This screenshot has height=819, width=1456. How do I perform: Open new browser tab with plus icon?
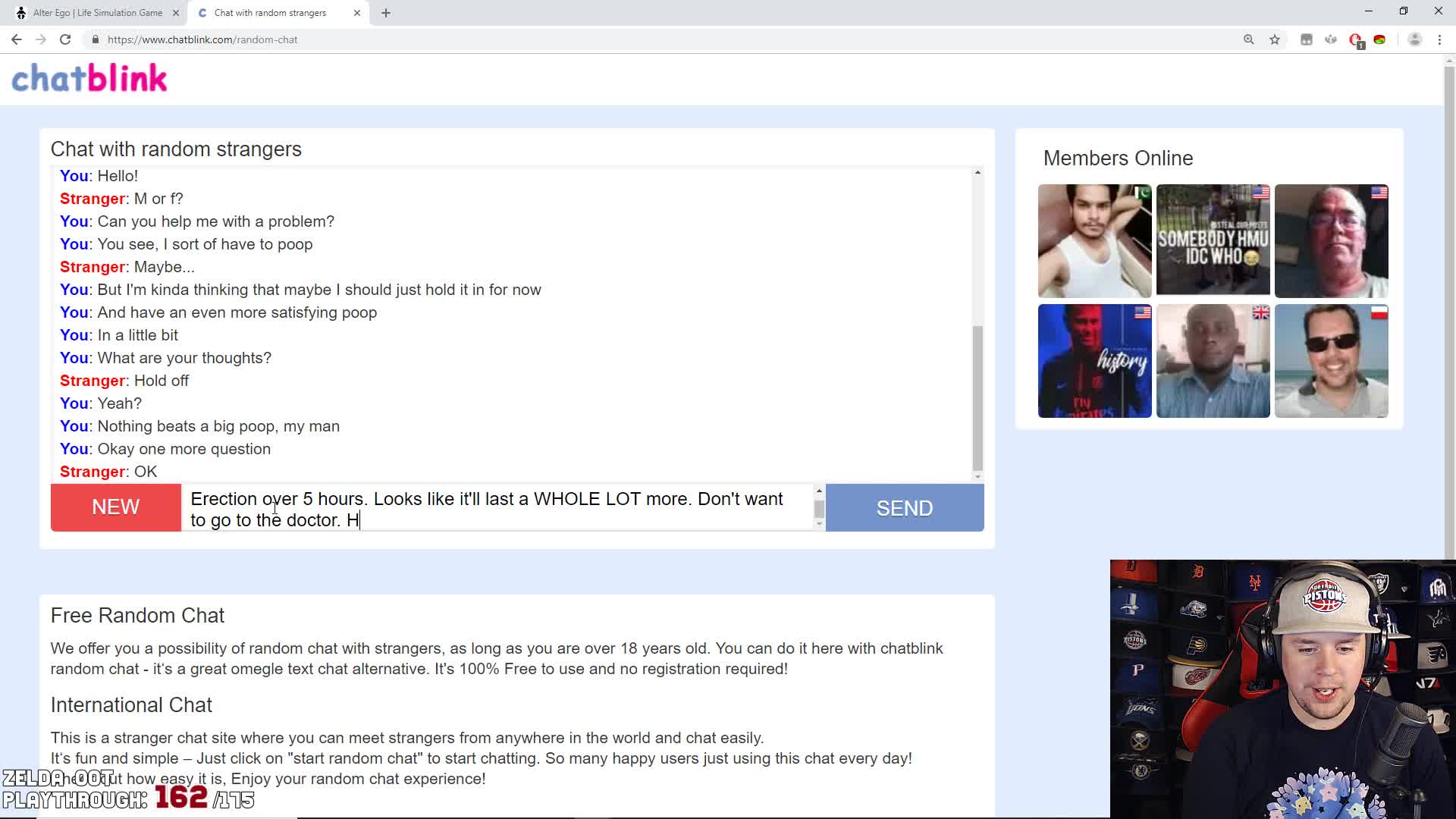point(386,13)
